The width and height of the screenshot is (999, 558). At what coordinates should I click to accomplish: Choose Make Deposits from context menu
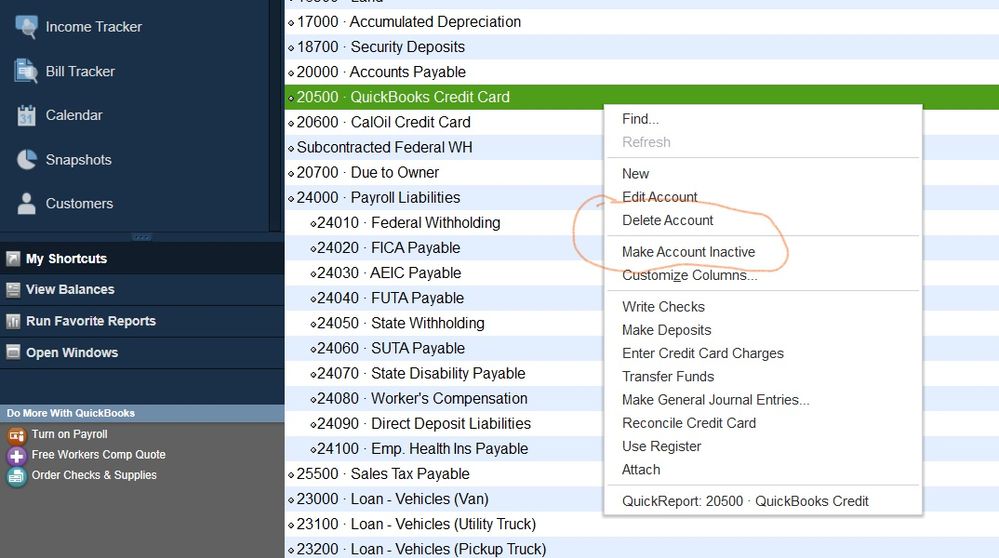pos(666,330)
